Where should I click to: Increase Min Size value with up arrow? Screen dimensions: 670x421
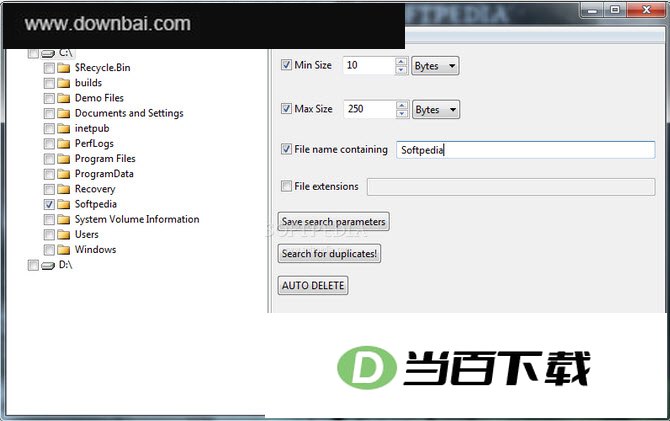[x=401, y=62]
